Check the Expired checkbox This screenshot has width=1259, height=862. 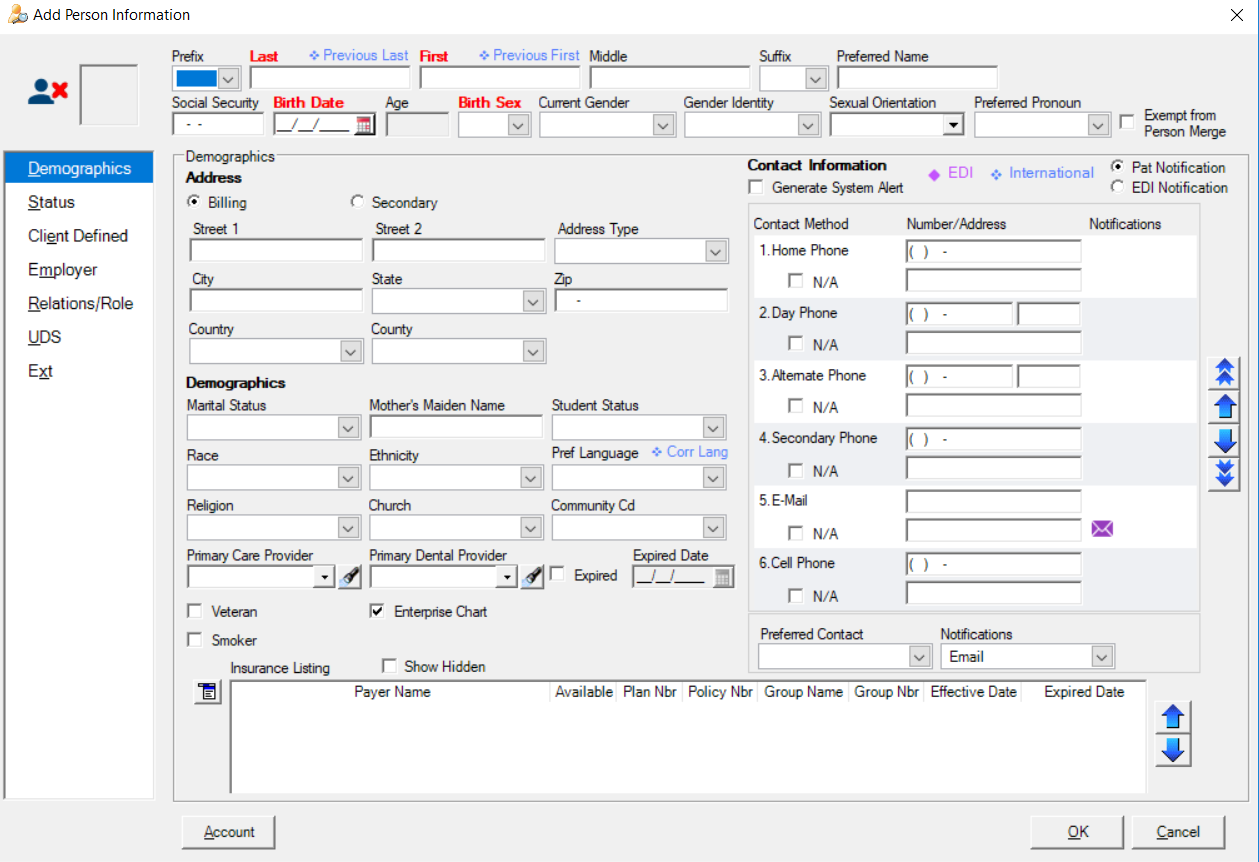[x=557, y=575]
